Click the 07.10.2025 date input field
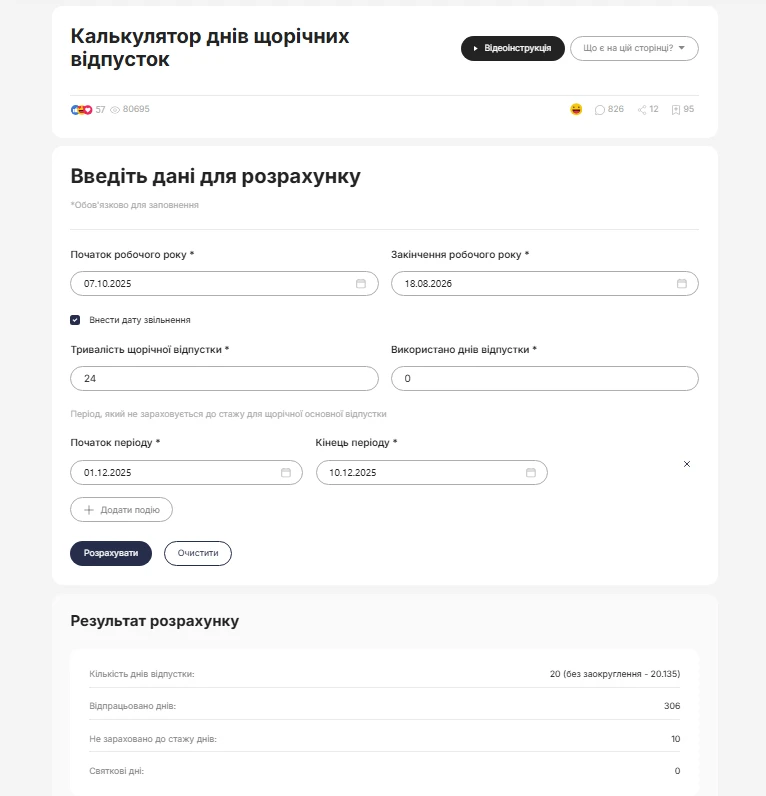 click(x=224, y=283)
